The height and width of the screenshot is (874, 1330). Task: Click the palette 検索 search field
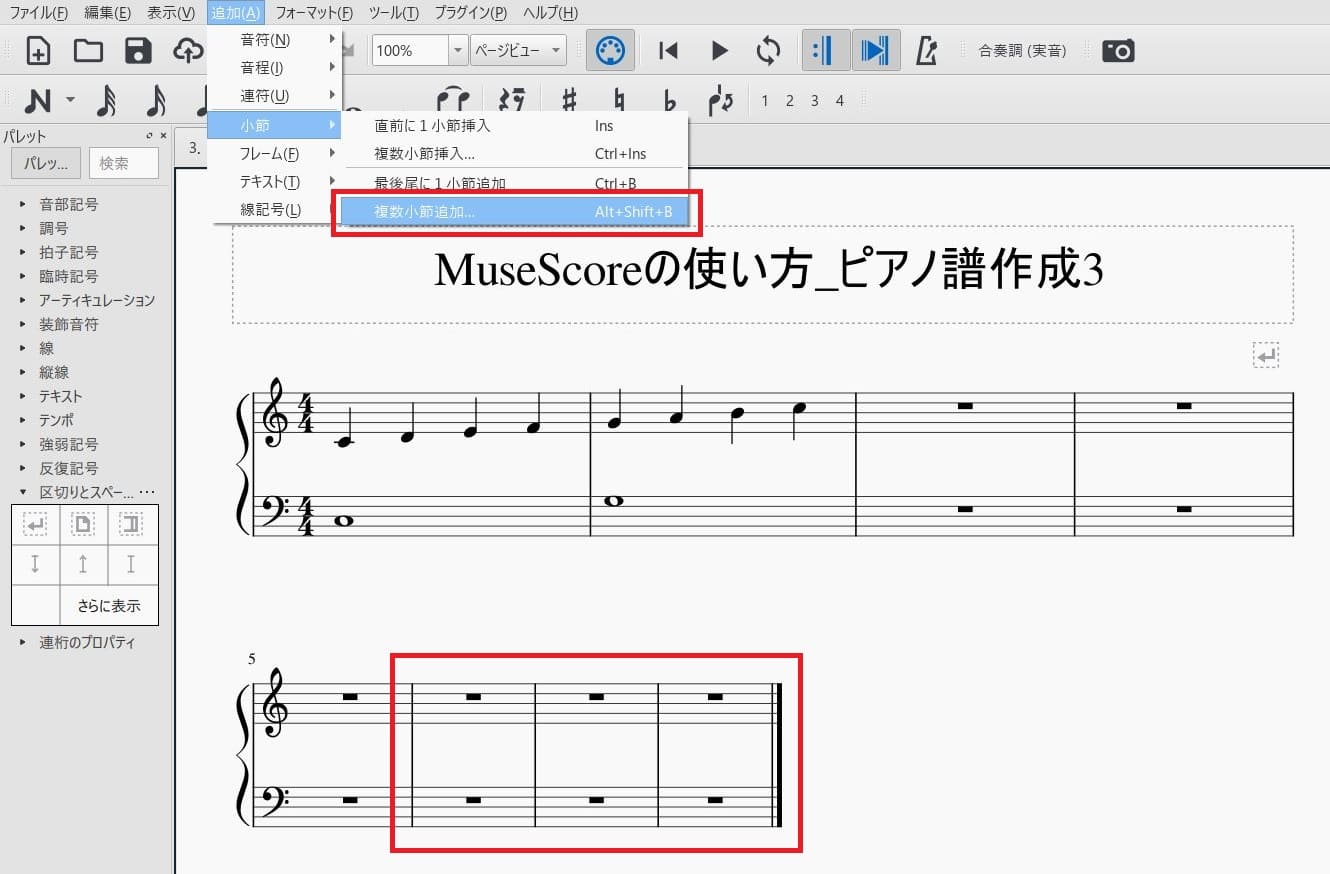(x=123, y=163)
